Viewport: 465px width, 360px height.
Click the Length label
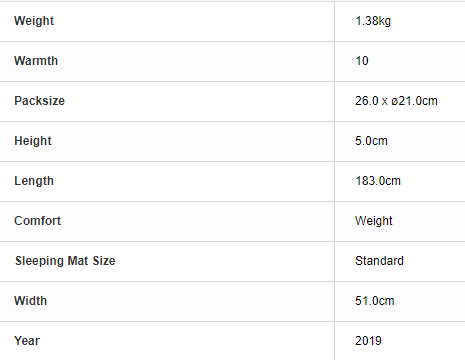tap(34, 181)
